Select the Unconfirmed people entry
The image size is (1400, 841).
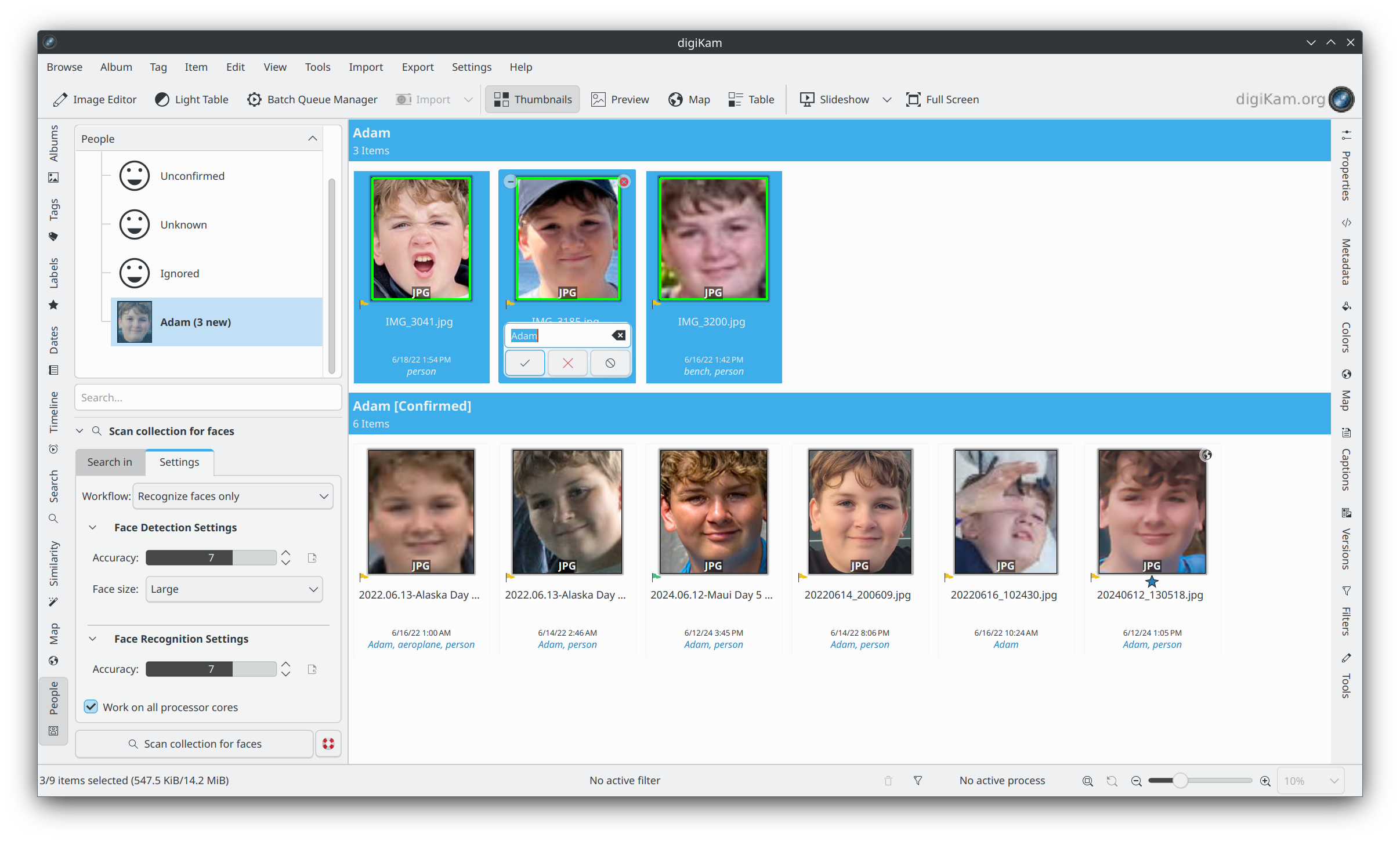tap(192, 176)
